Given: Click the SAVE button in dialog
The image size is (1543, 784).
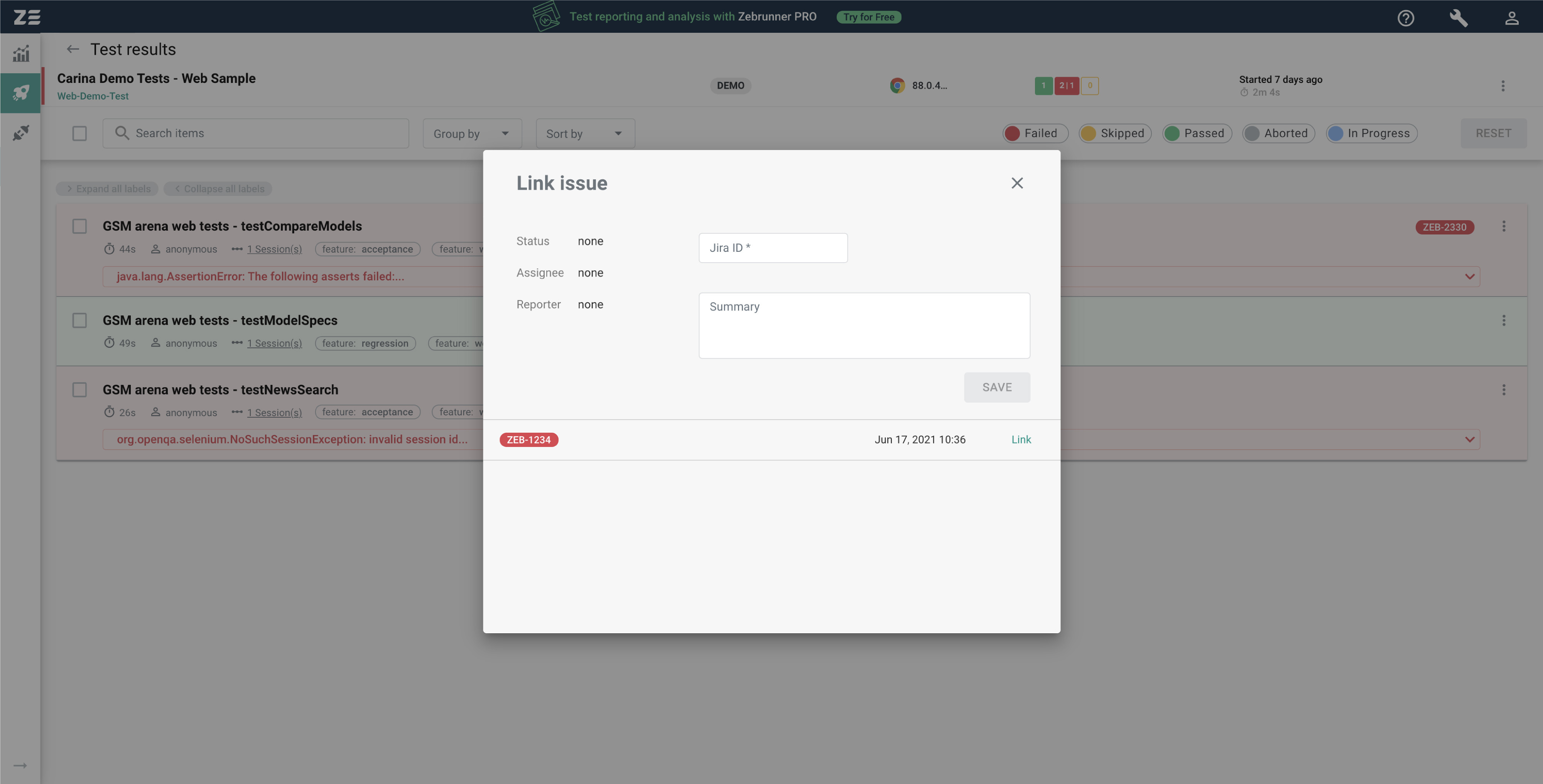Looking at the screenshot, I should 997,388.
